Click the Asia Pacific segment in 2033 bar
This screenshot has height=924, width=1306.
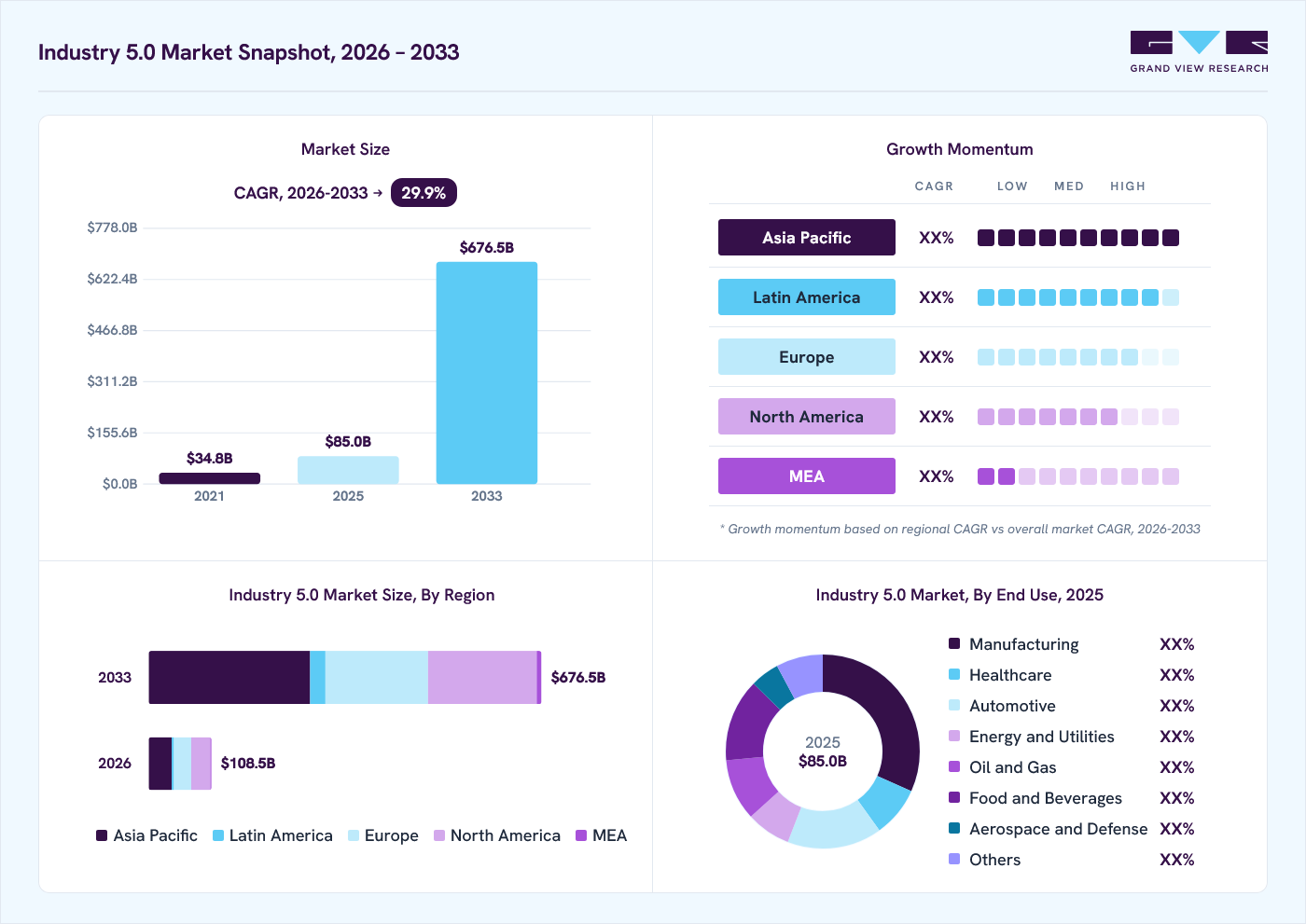pos(229,678)
